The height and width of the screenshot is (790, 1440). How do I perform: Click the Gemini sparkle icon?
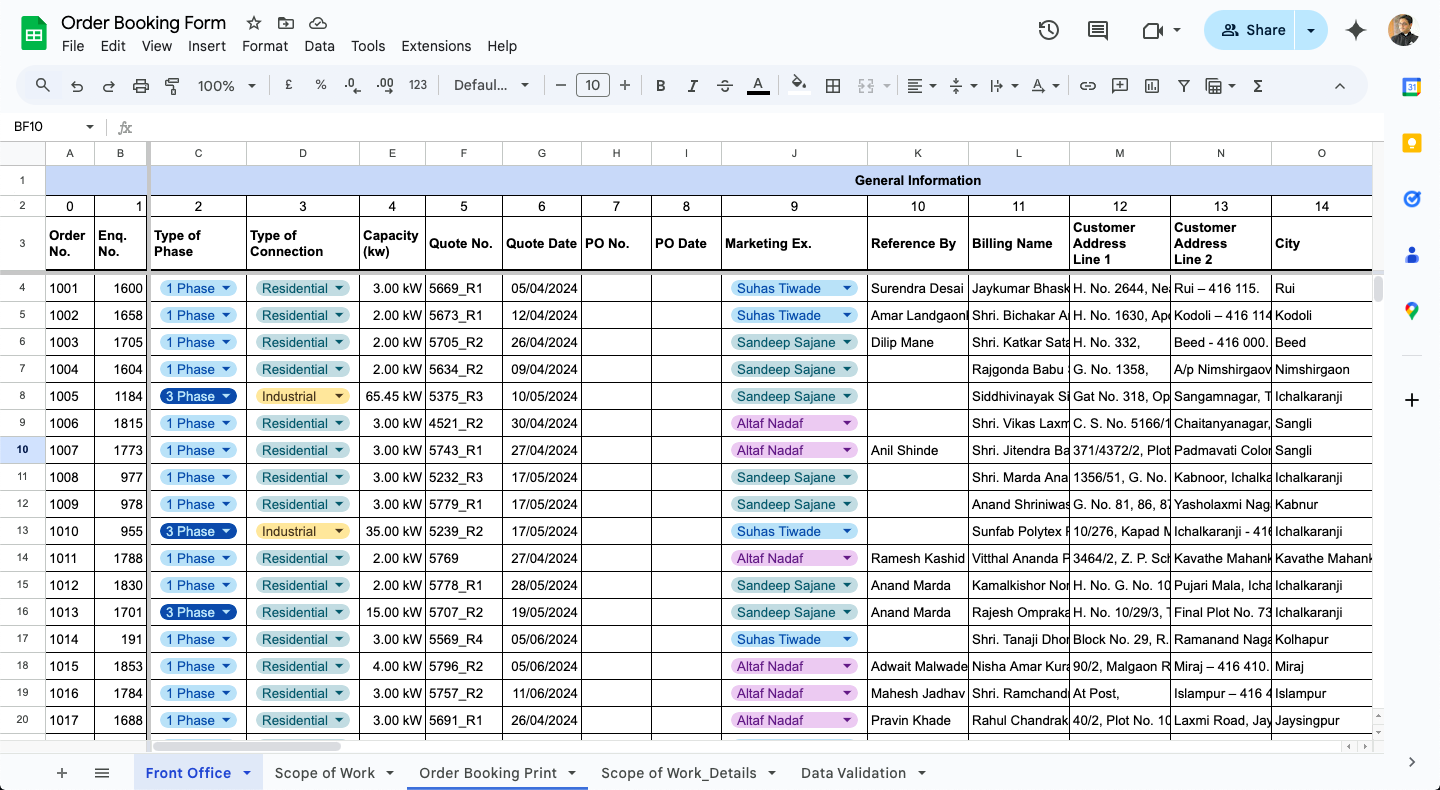[x=1356, y=30]
